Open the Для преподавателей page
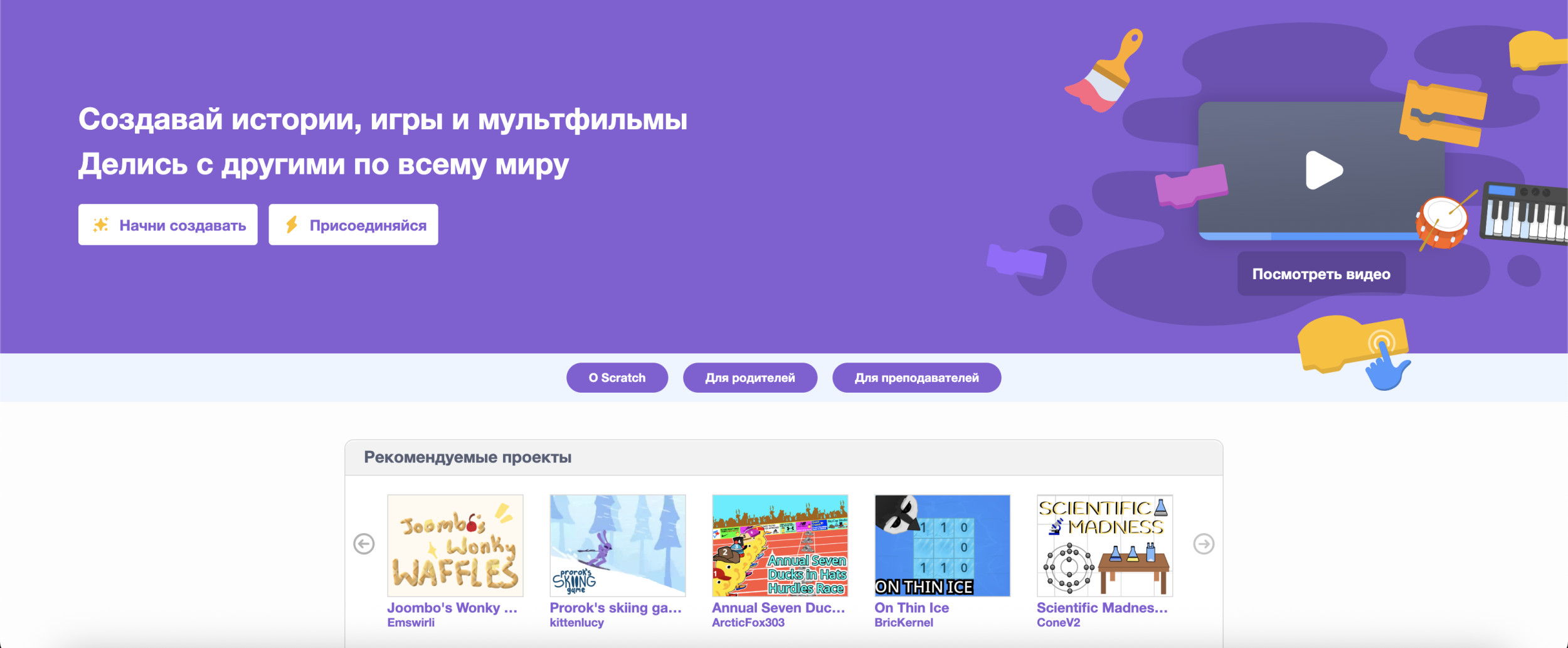1568x648 pixels. pyautogui.click(x=916, y=378)
